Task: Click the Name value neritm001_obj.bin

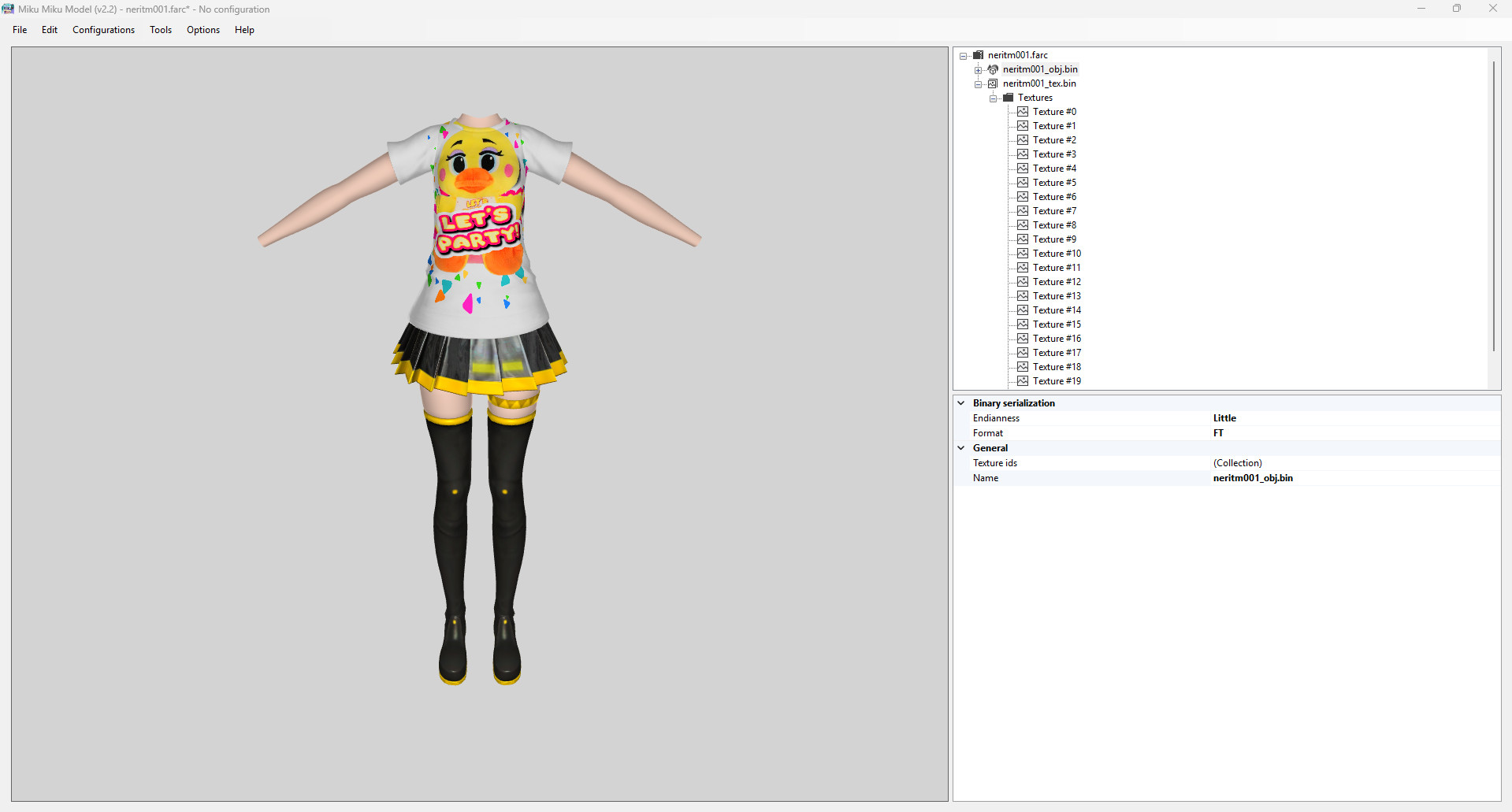Action: tap(1253, 478)
